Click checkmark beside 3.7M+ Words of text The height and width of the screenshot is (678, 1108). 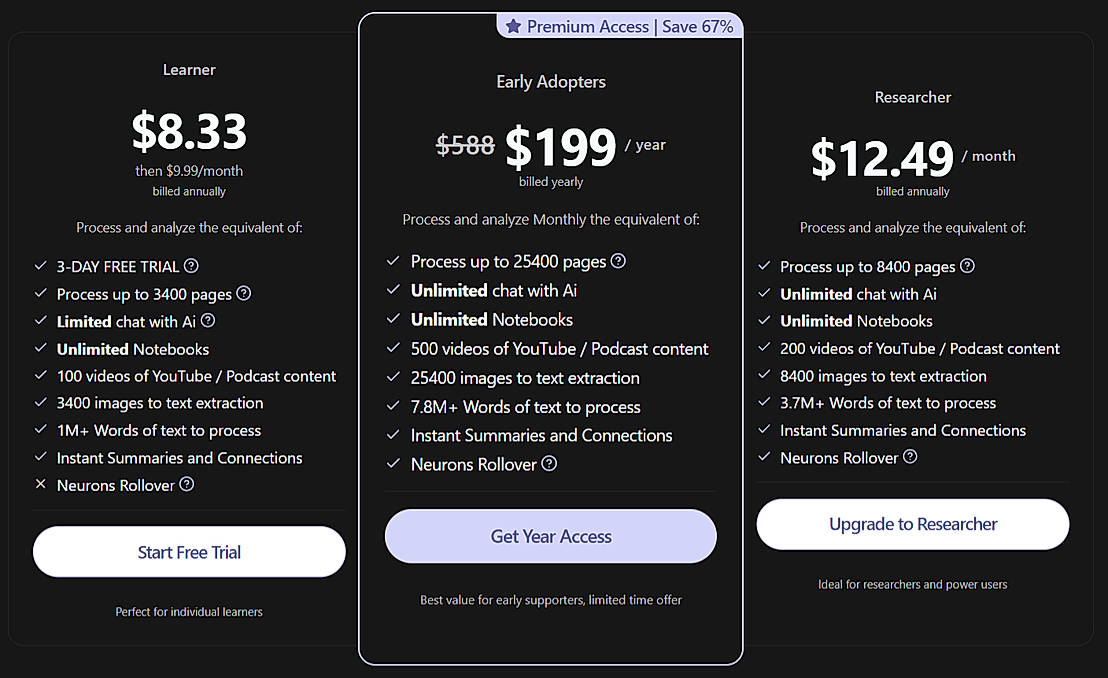[765, 403]
